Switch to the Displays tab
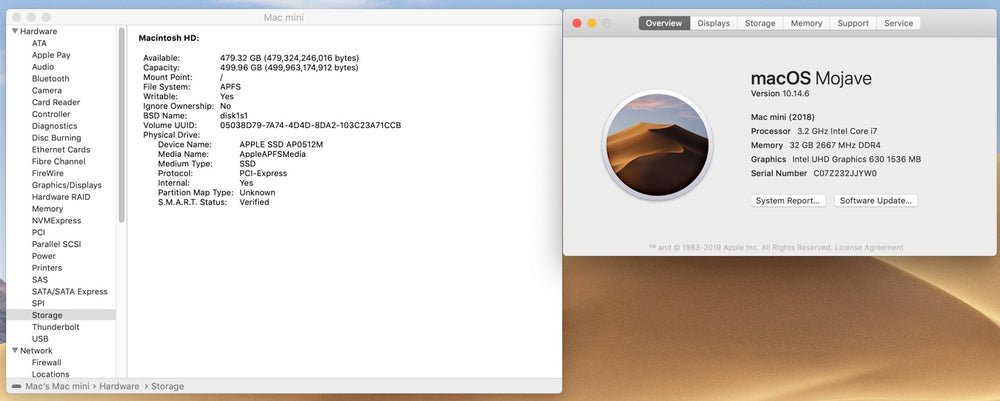 (713, 23)
